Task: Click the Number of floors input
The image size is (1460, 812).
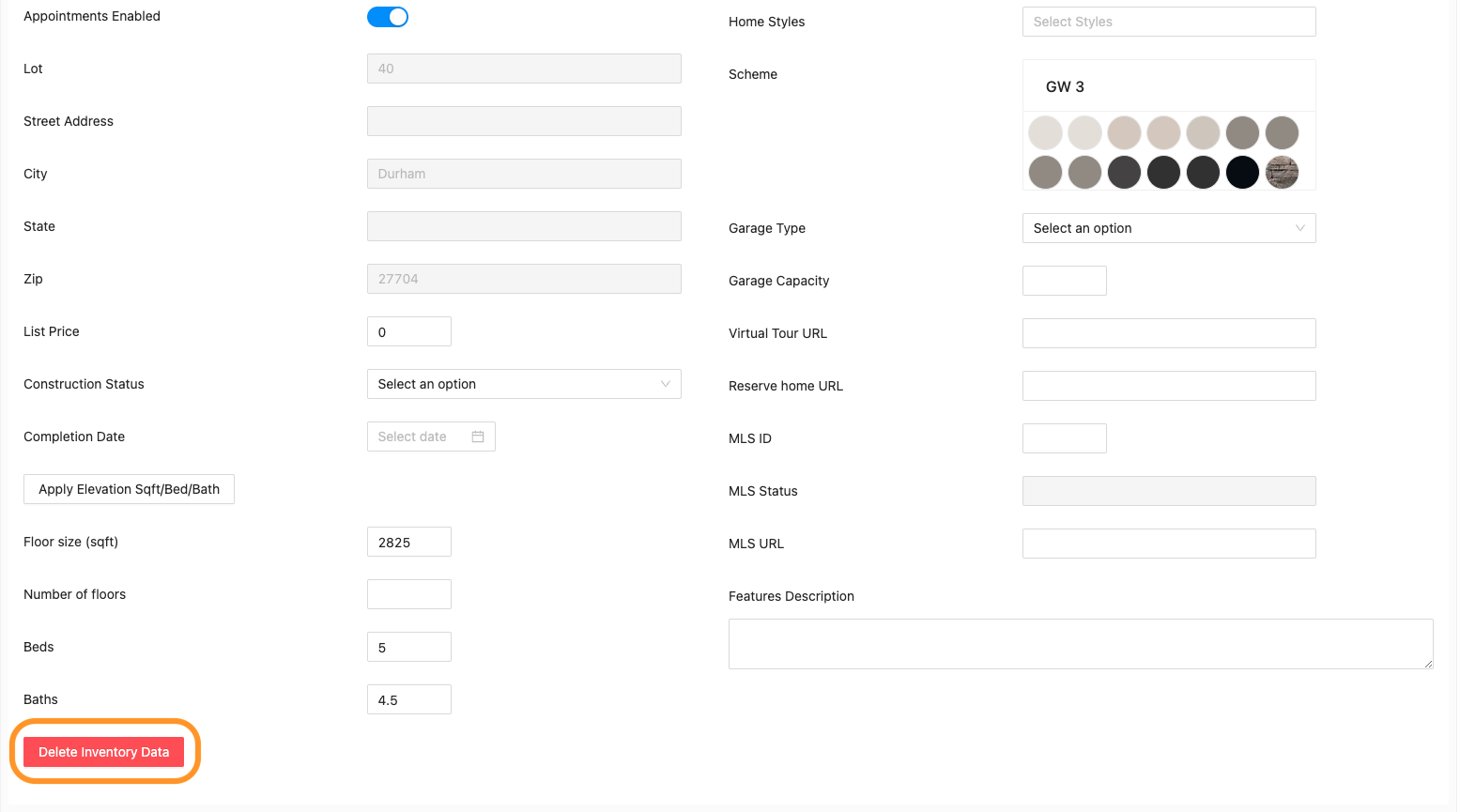Action: [409, 594]
